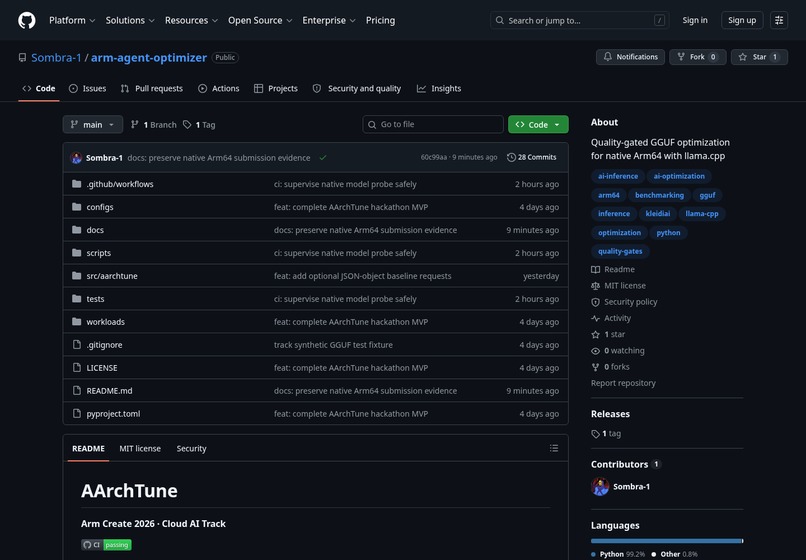Expand the Resources menu
This screenshot has width=806, height=560.
tap(191, 21)
